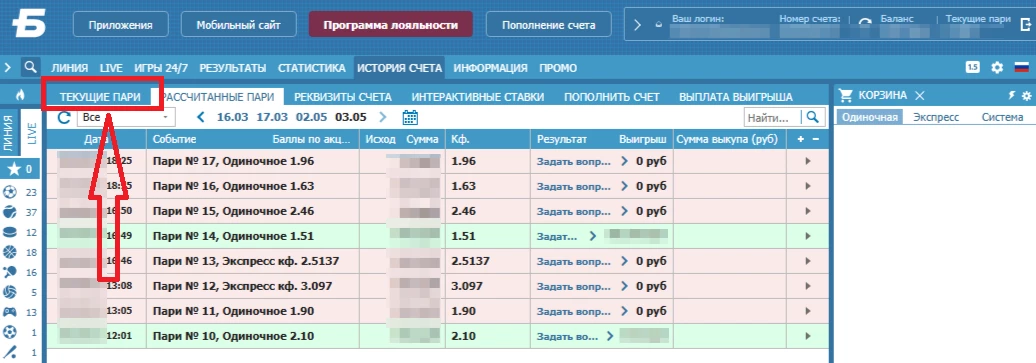Expand the left navigation chevron
1036x363 pixels.
[8, 67]
